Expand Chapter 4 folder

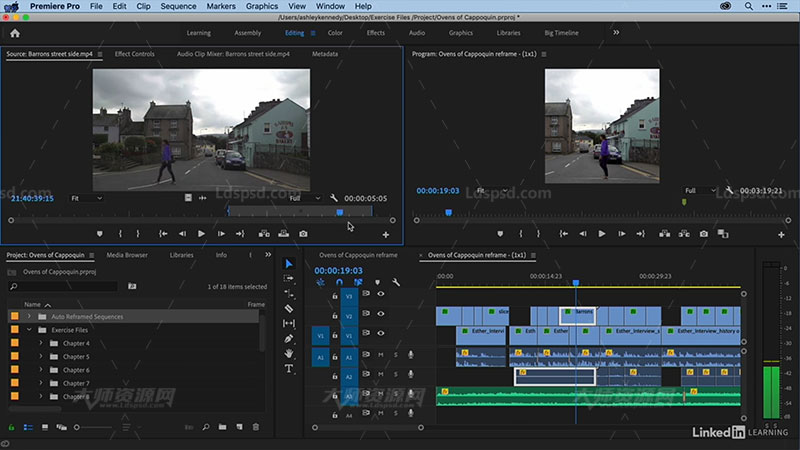coord(41,343)
